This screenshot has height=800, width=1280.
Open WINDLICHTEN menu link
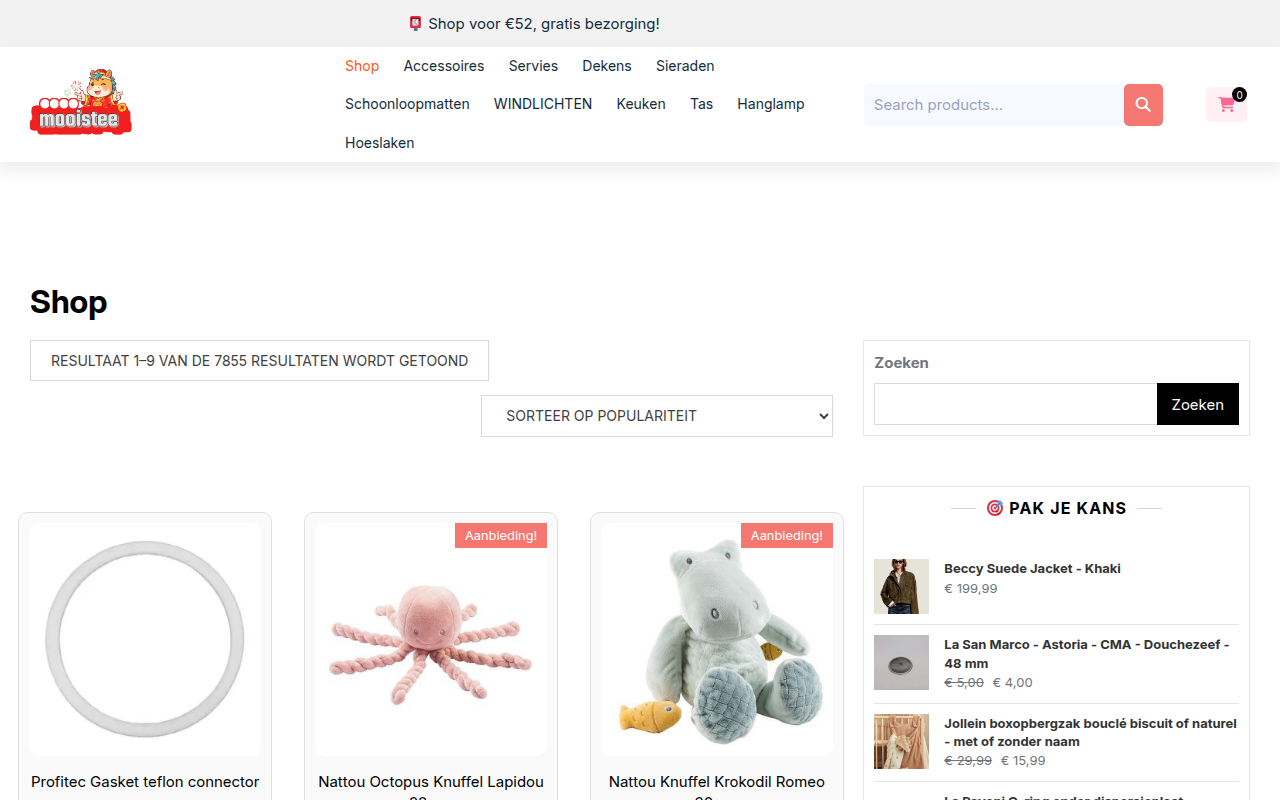tap(543, 104)
